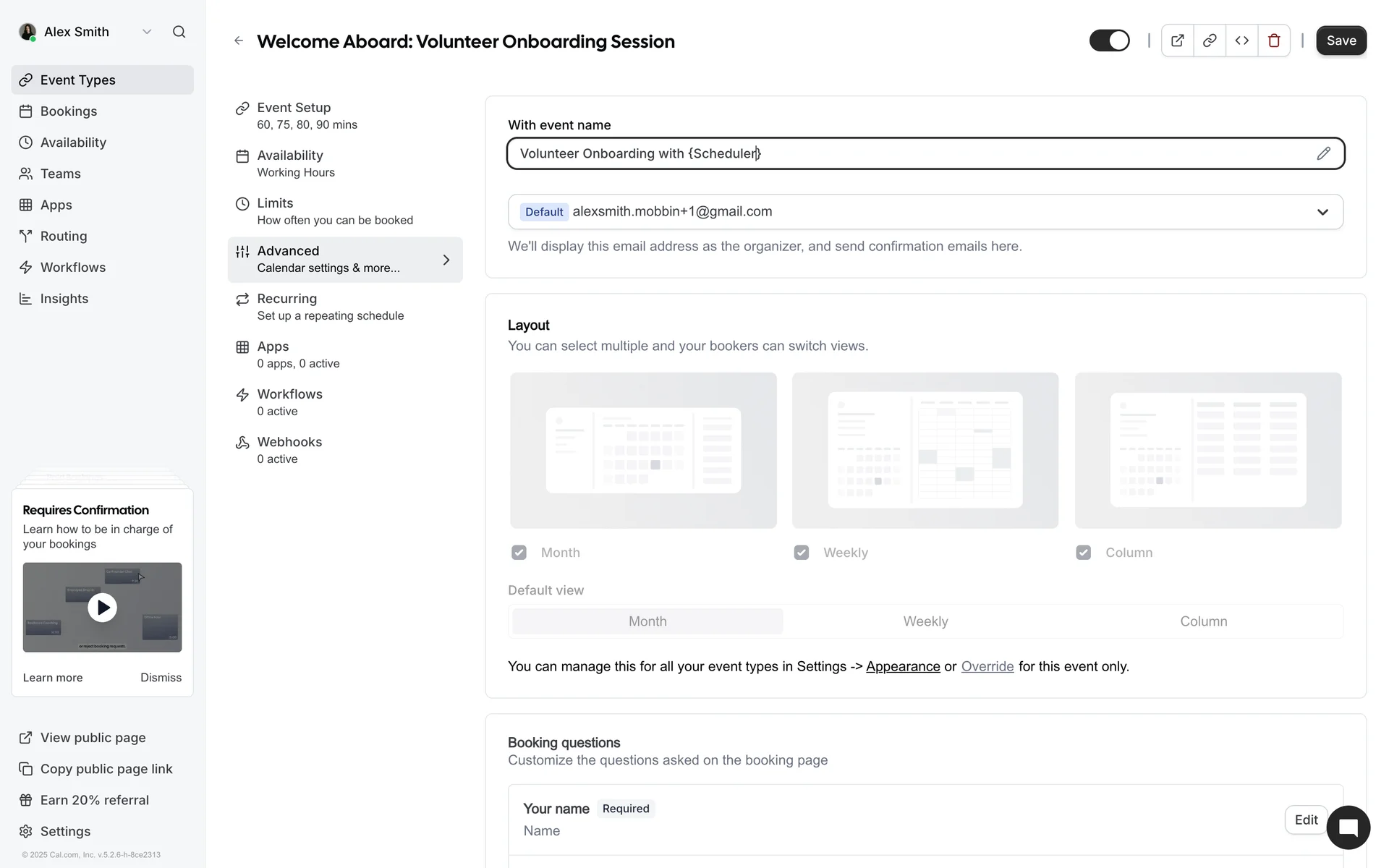
Task: Toggle the Column layout checkbox
Action: [x=1083, y=553]
